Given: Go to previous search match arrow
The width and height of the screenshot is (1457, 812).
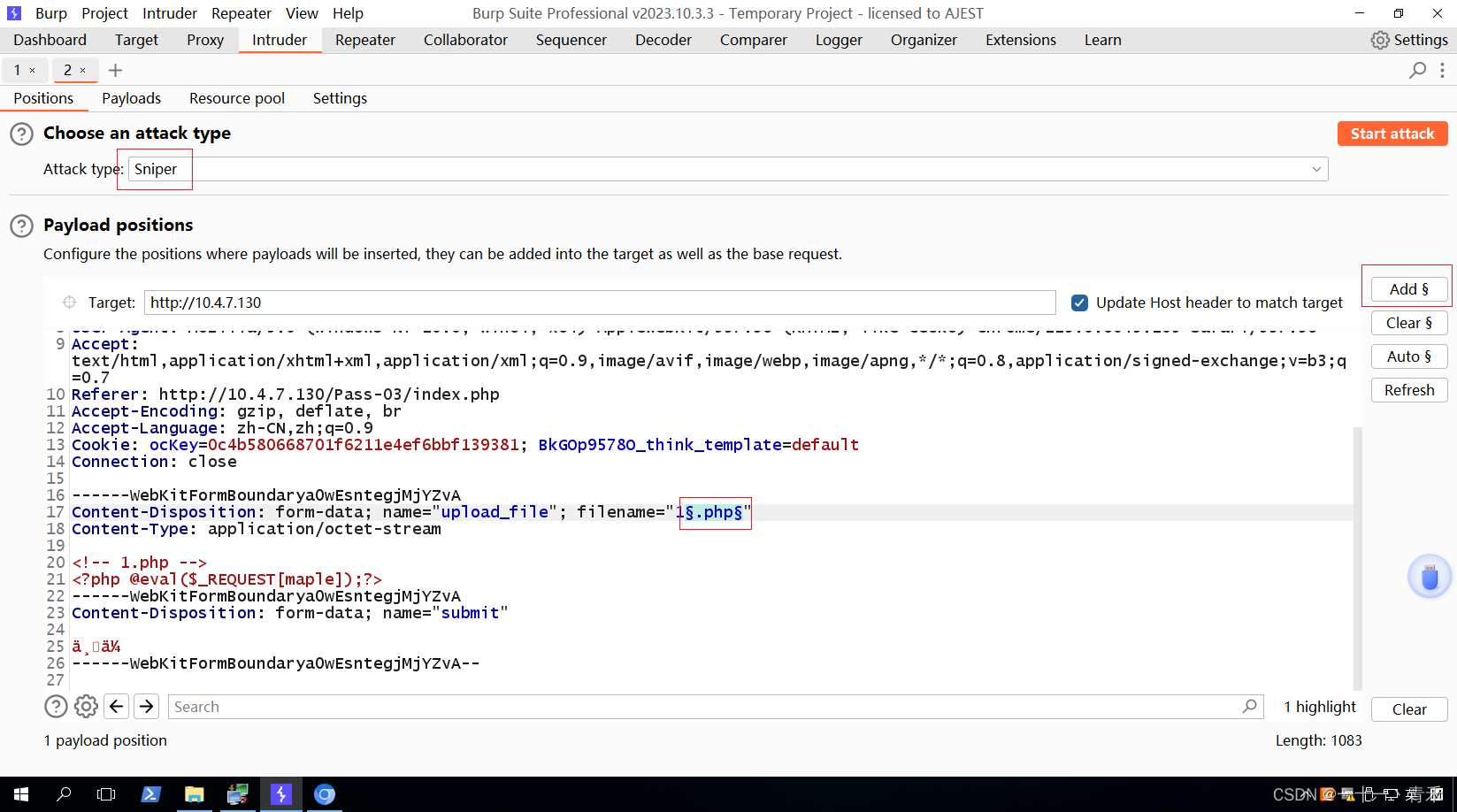Looking at the screenshot, I should (x=116, y=706).
